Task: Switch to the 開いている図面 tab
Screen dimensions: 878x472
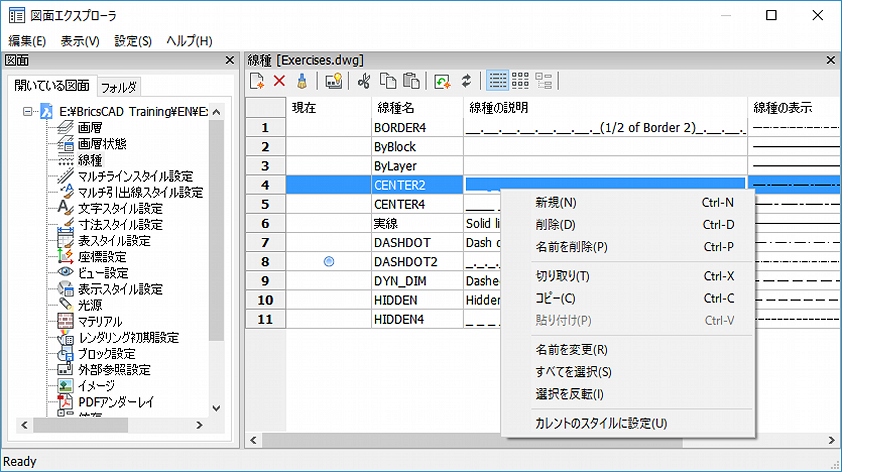Action: click(52, 86)
